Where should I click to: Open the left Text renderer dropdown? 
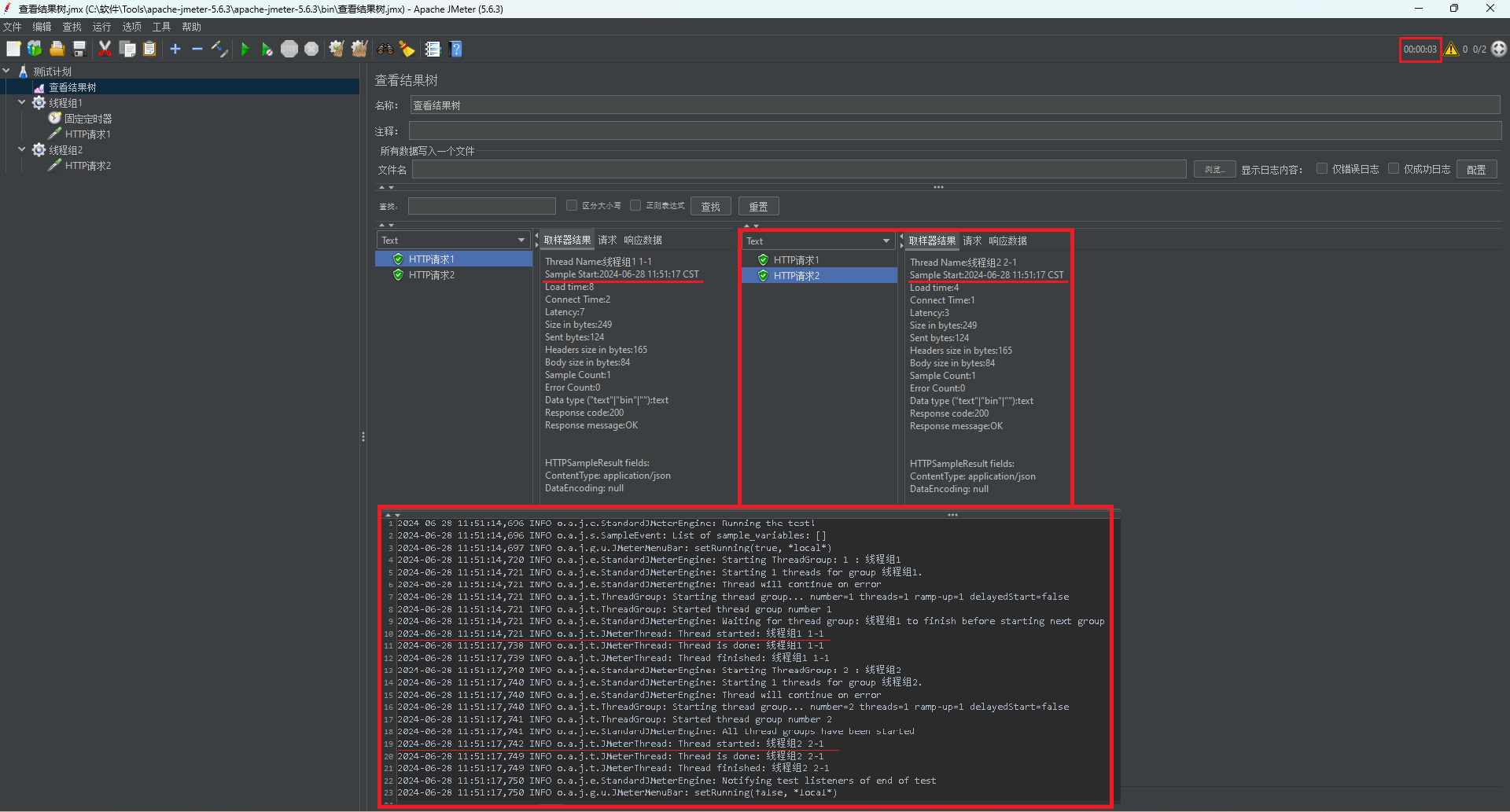tap(453, 241)
